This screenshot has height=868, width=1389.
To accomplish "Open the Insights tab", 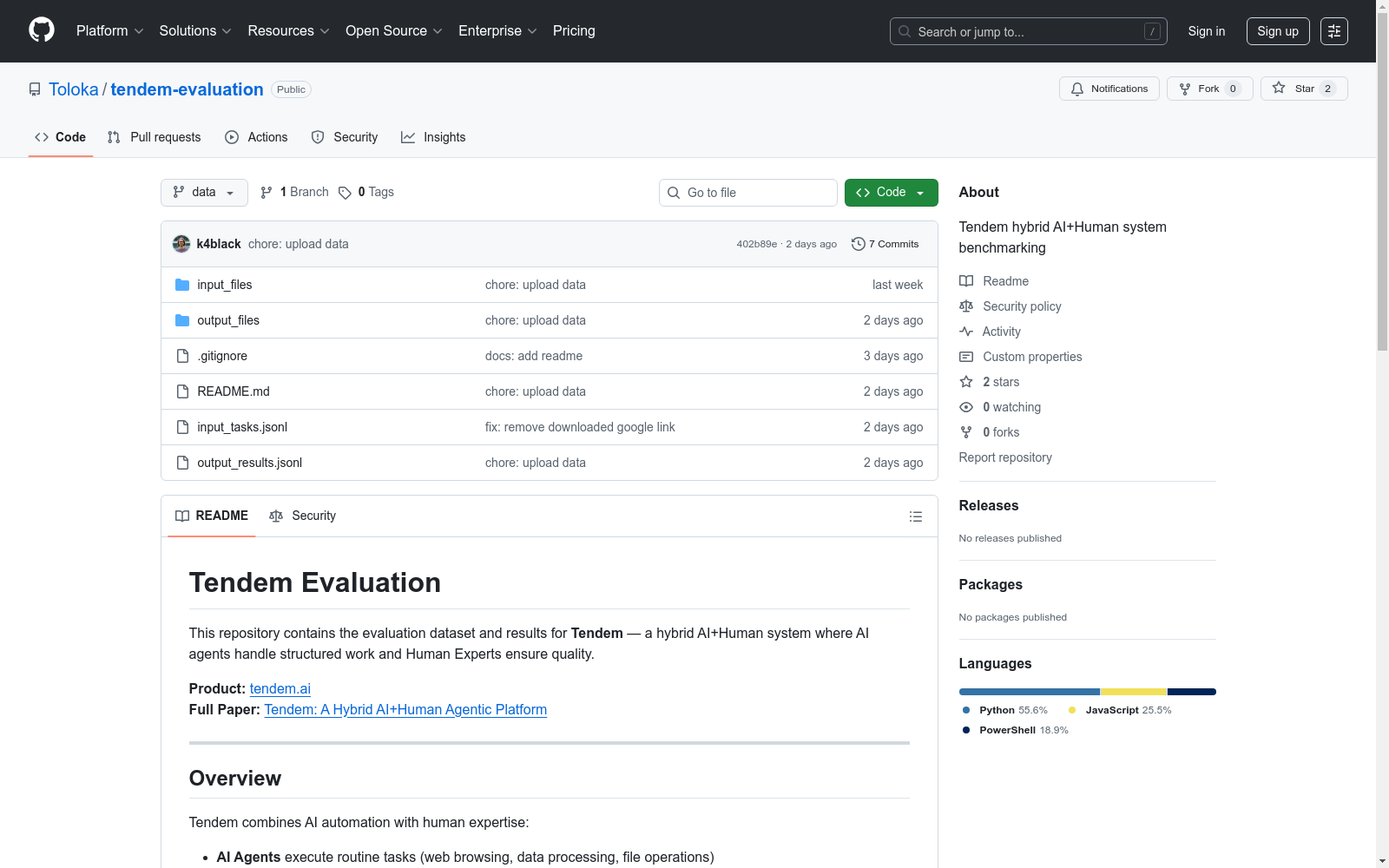I will (433, 137).
